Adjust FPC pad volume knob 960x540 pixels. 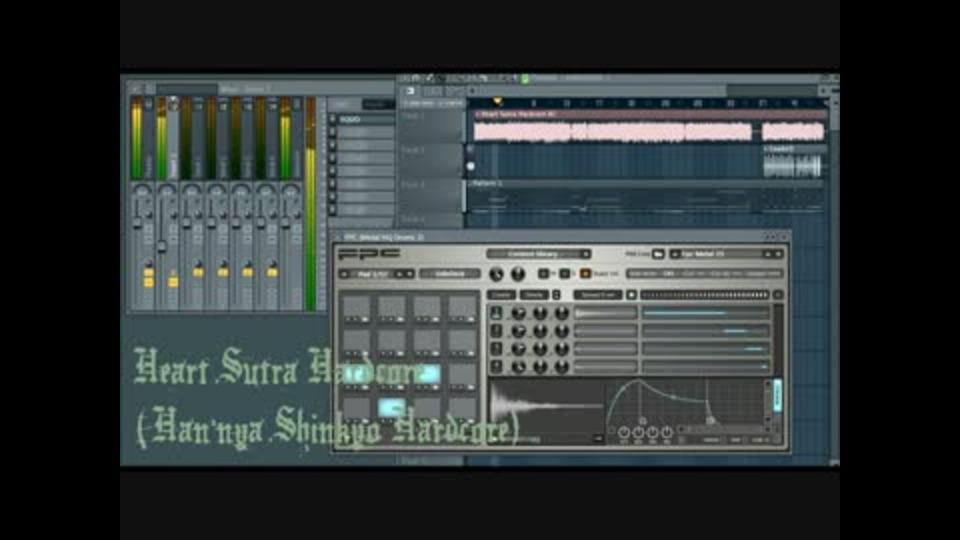pyautogui.click(x=497, y=274)
